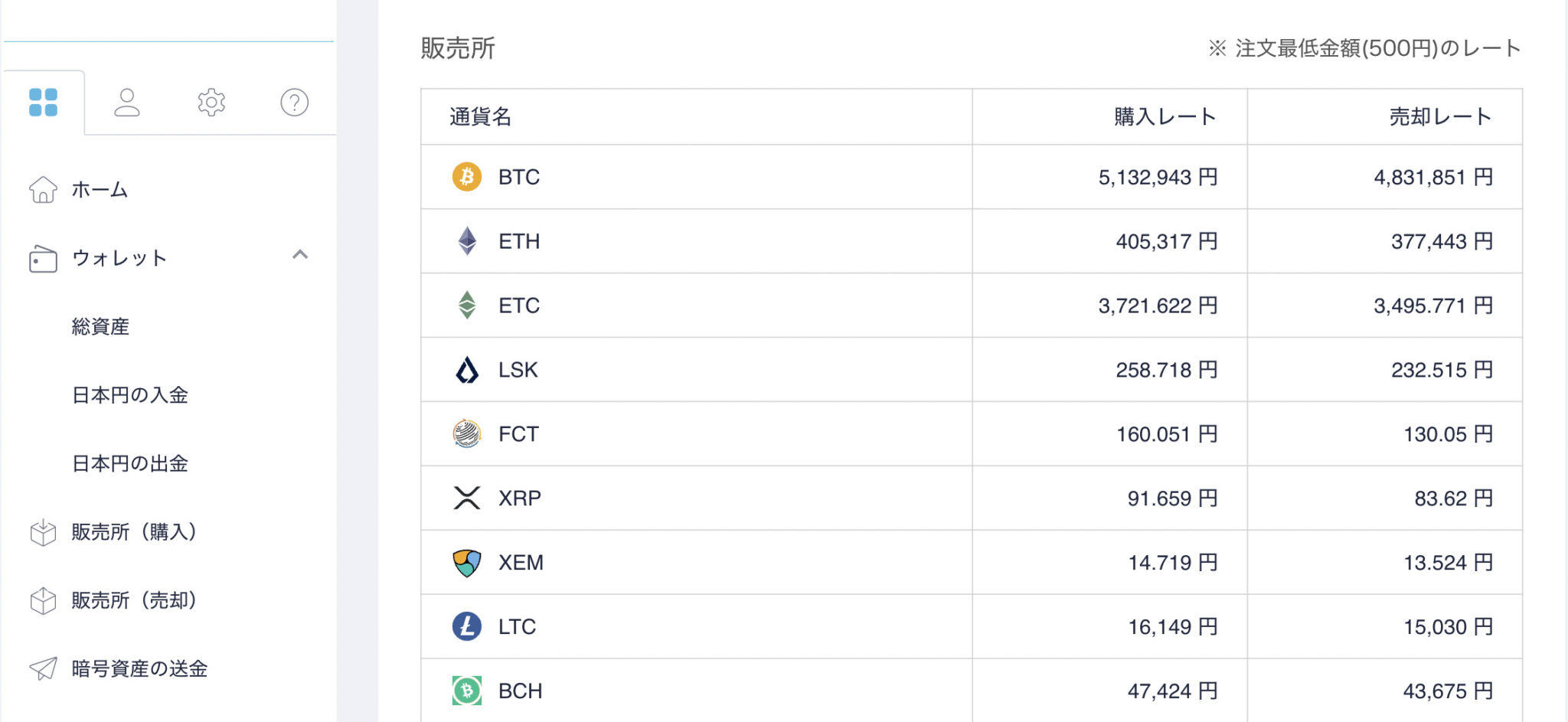Open the help question mark tab

pos(295,103)
